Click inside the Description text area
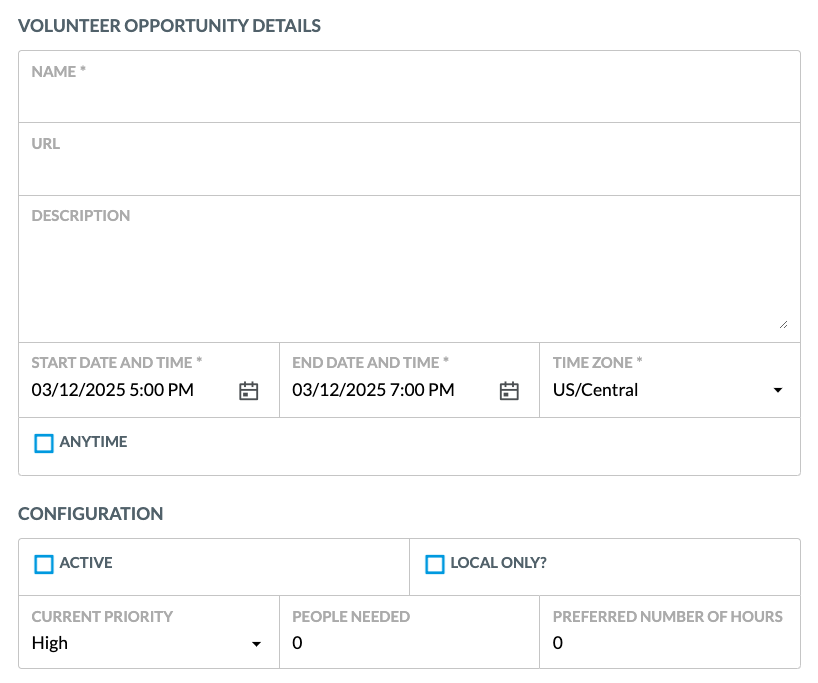This screenshot has width=818, height=683. coord(410,269)
